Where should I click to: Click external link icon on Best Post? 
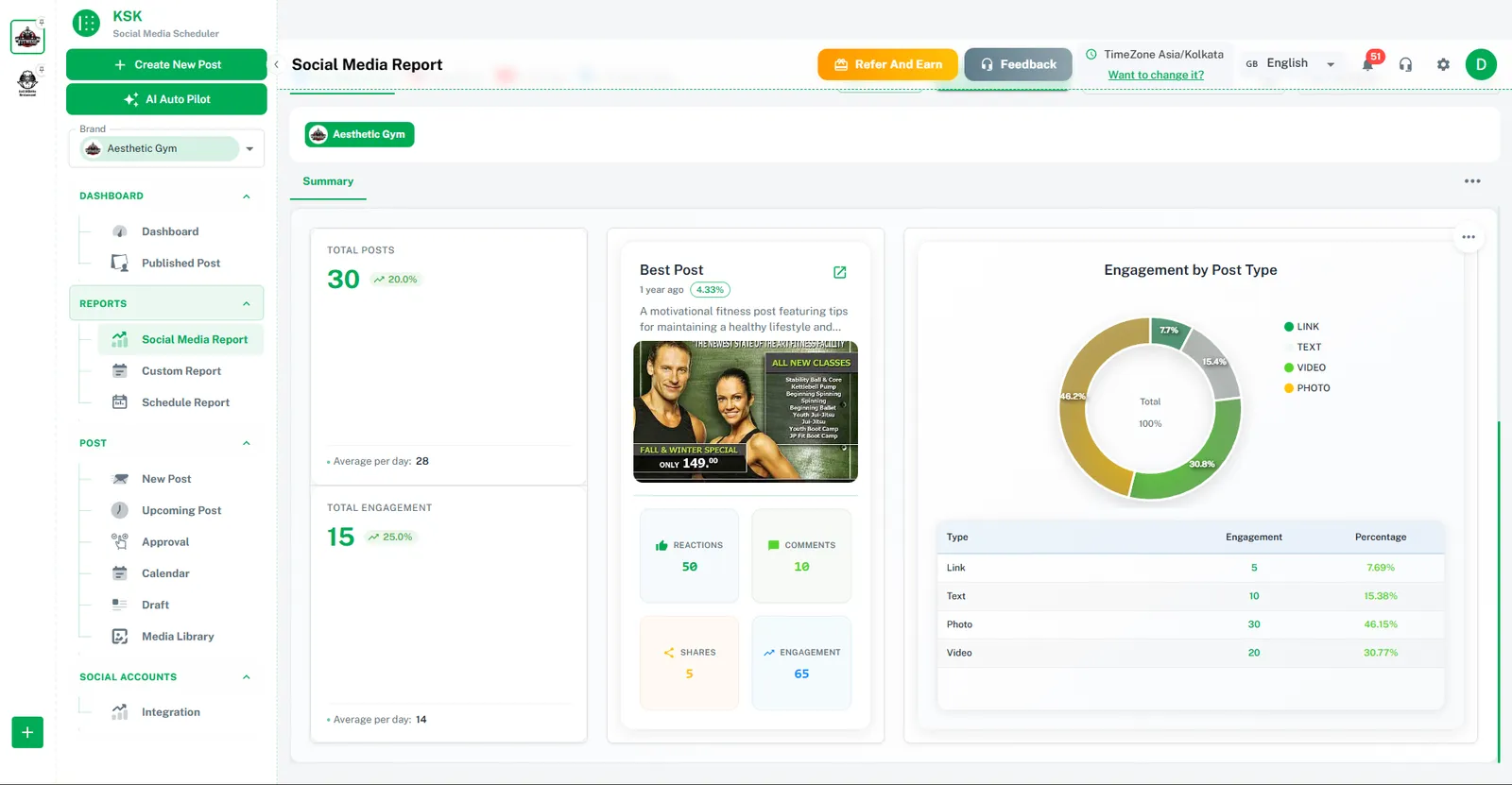(839, 272)
